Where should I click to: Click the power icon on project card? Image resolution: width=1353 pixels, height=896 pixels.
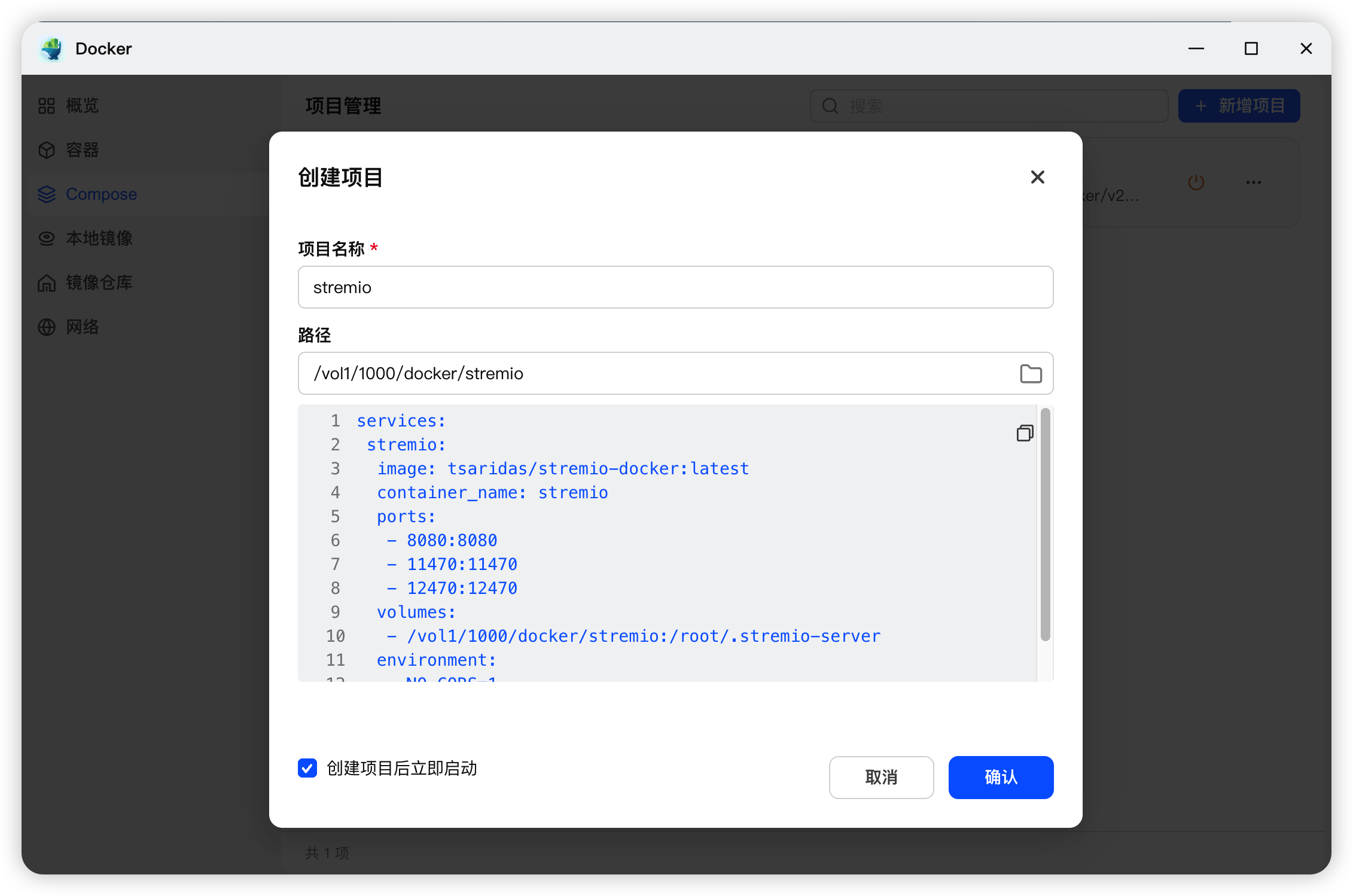click(1196, 182)
